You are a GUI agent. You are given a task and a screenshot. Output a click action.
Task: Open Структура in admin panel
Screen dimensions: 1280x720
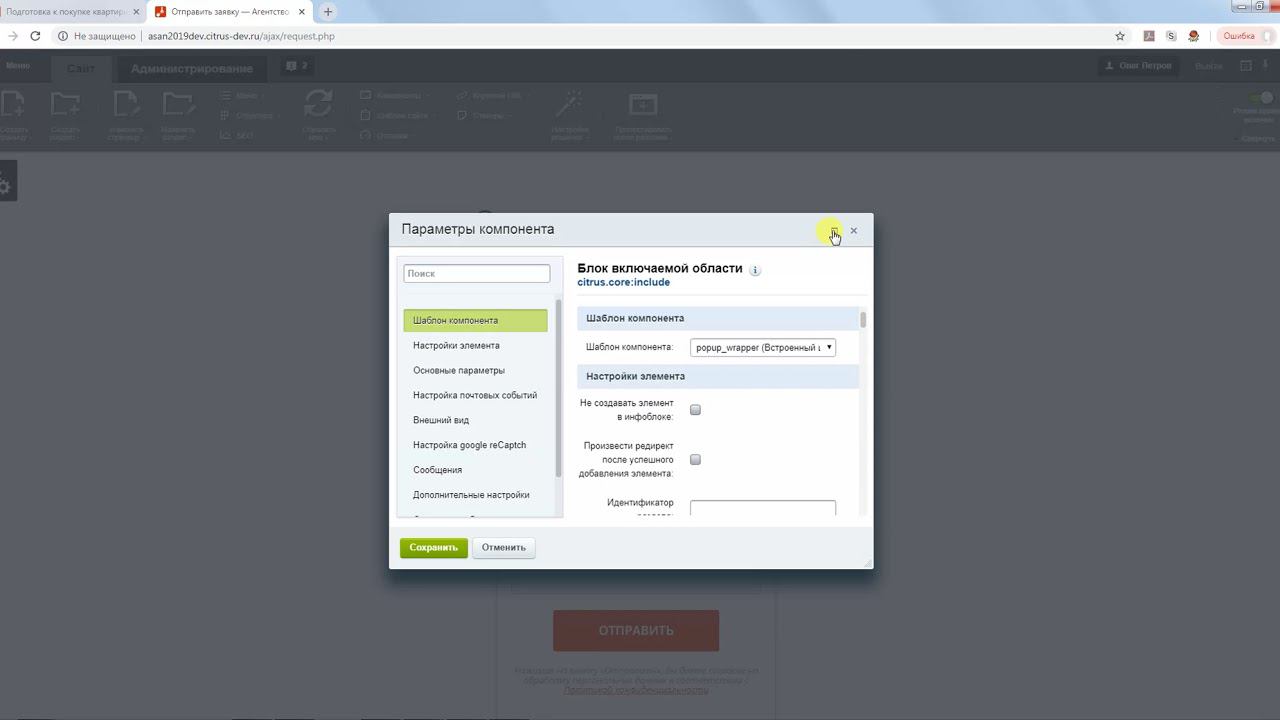click(x=249, y=115)
